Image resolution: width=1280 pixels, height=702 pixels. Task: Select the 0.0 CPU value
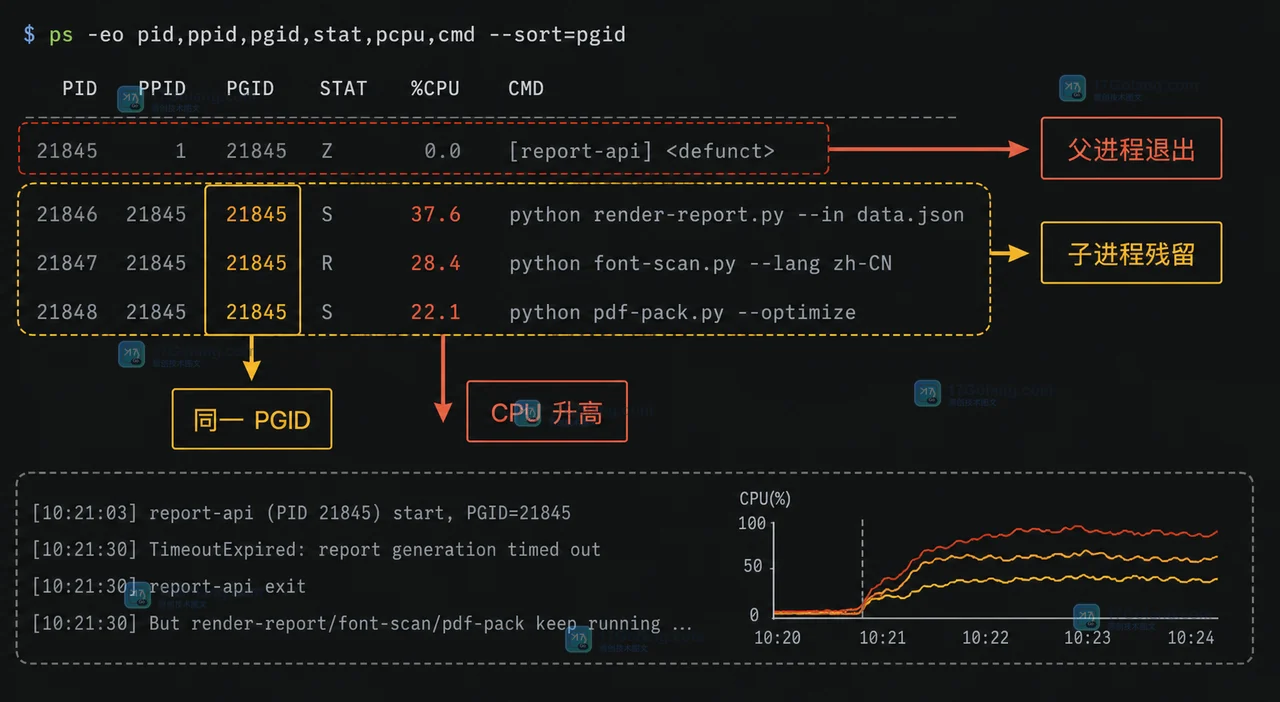(x=442, y=151)
